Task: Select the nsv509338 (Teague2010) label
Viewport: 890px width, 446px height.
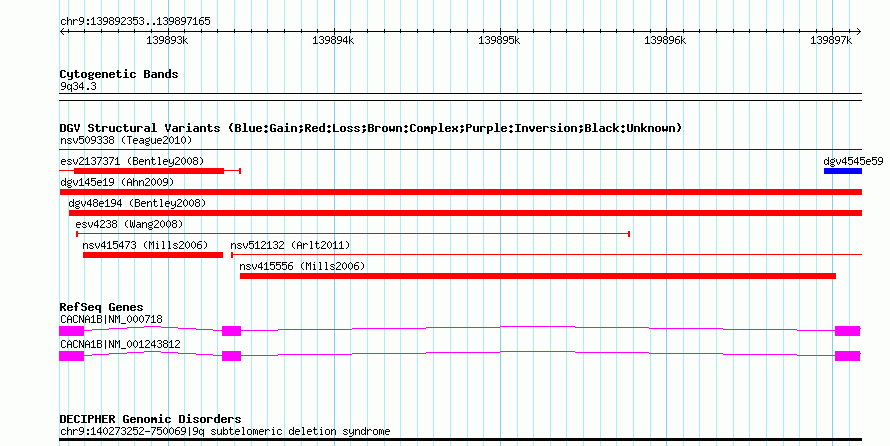Action: tap(126, 140)
